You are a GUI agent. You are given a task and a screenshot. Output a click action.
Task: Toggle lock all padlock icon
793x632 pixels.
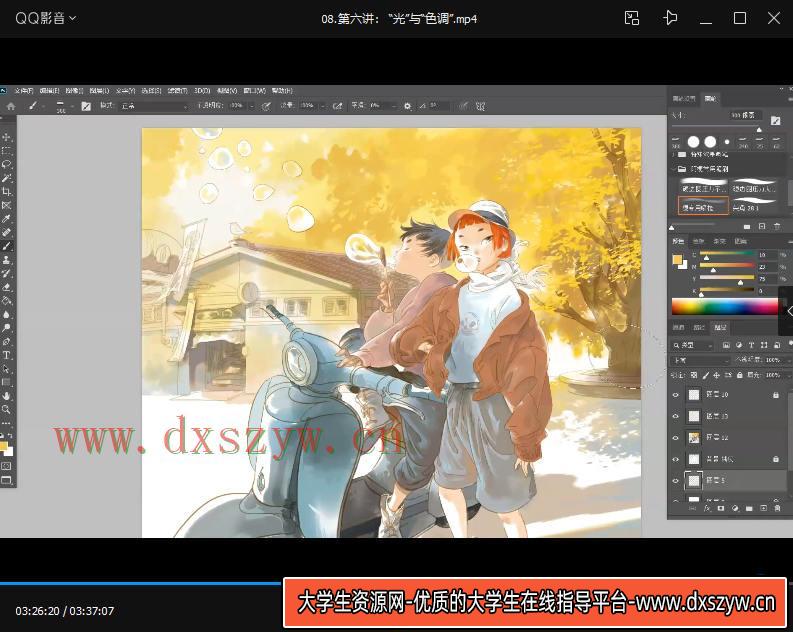coord(739,375)
